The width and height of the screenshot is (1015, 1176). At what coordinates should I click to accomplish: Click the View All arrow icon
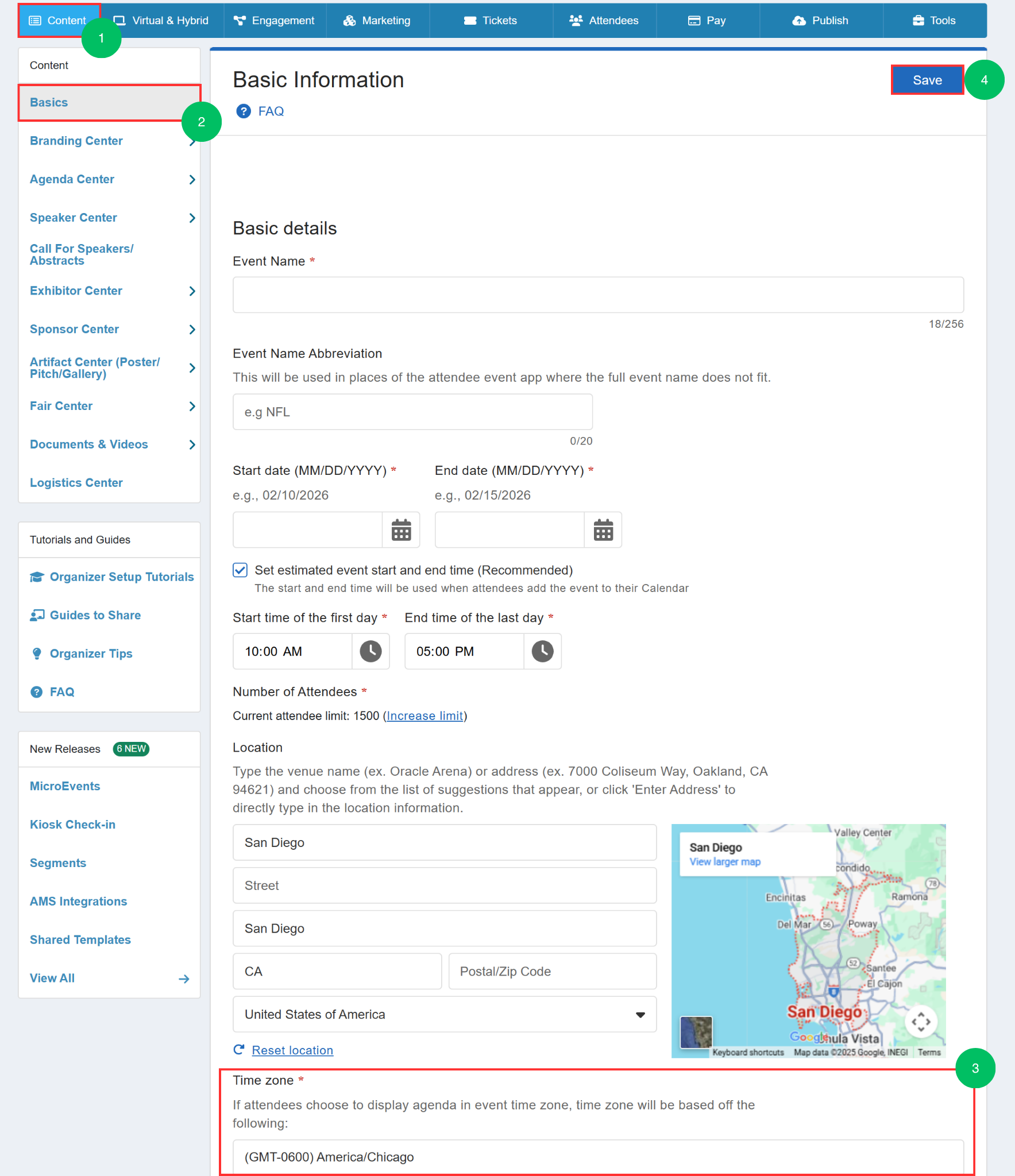click(x=184, y=978)
